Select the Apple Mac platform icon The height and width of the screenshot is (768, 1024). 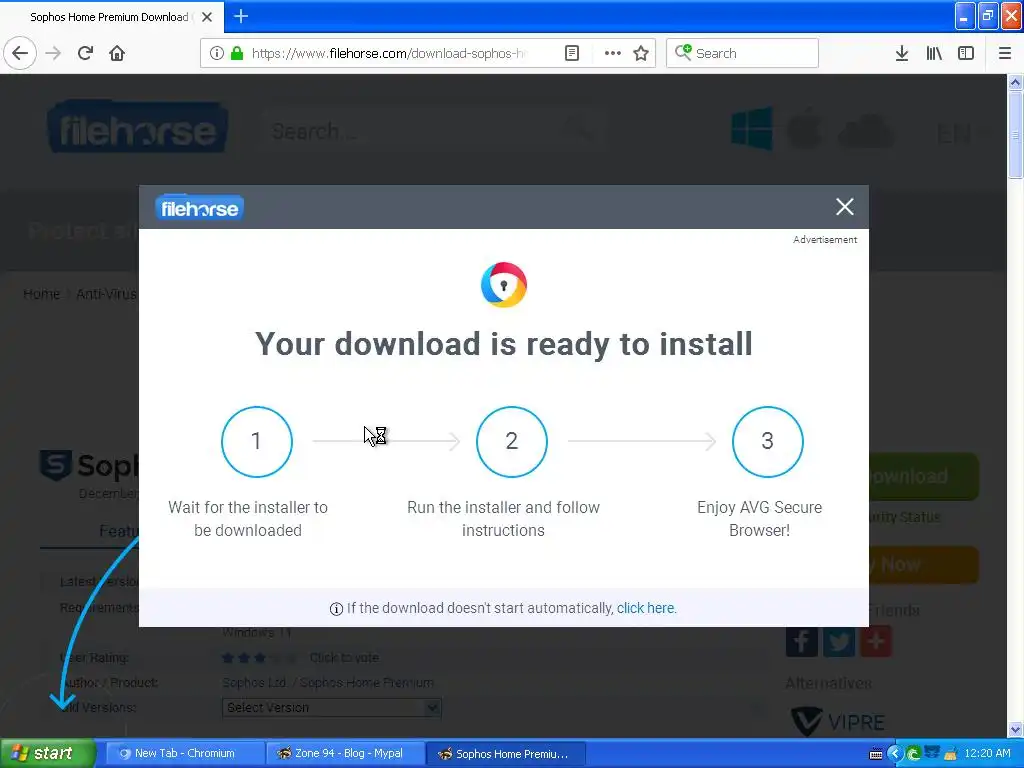[x=805, y=129]
